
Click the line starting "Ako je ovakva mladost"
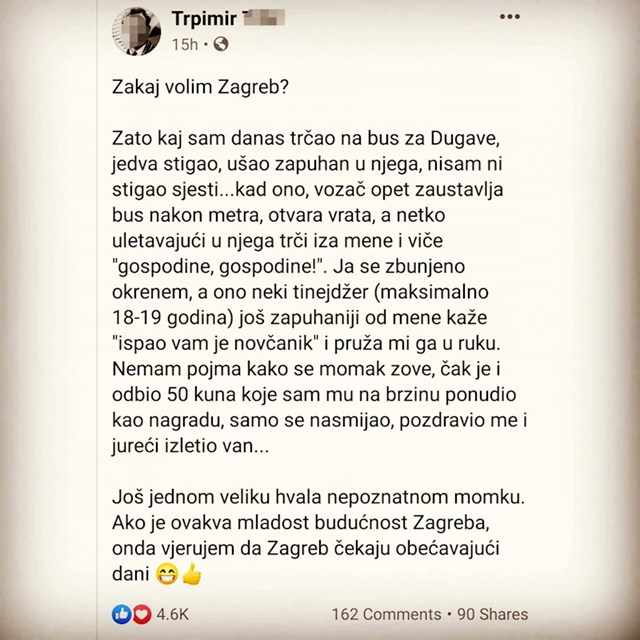point(301,523)
